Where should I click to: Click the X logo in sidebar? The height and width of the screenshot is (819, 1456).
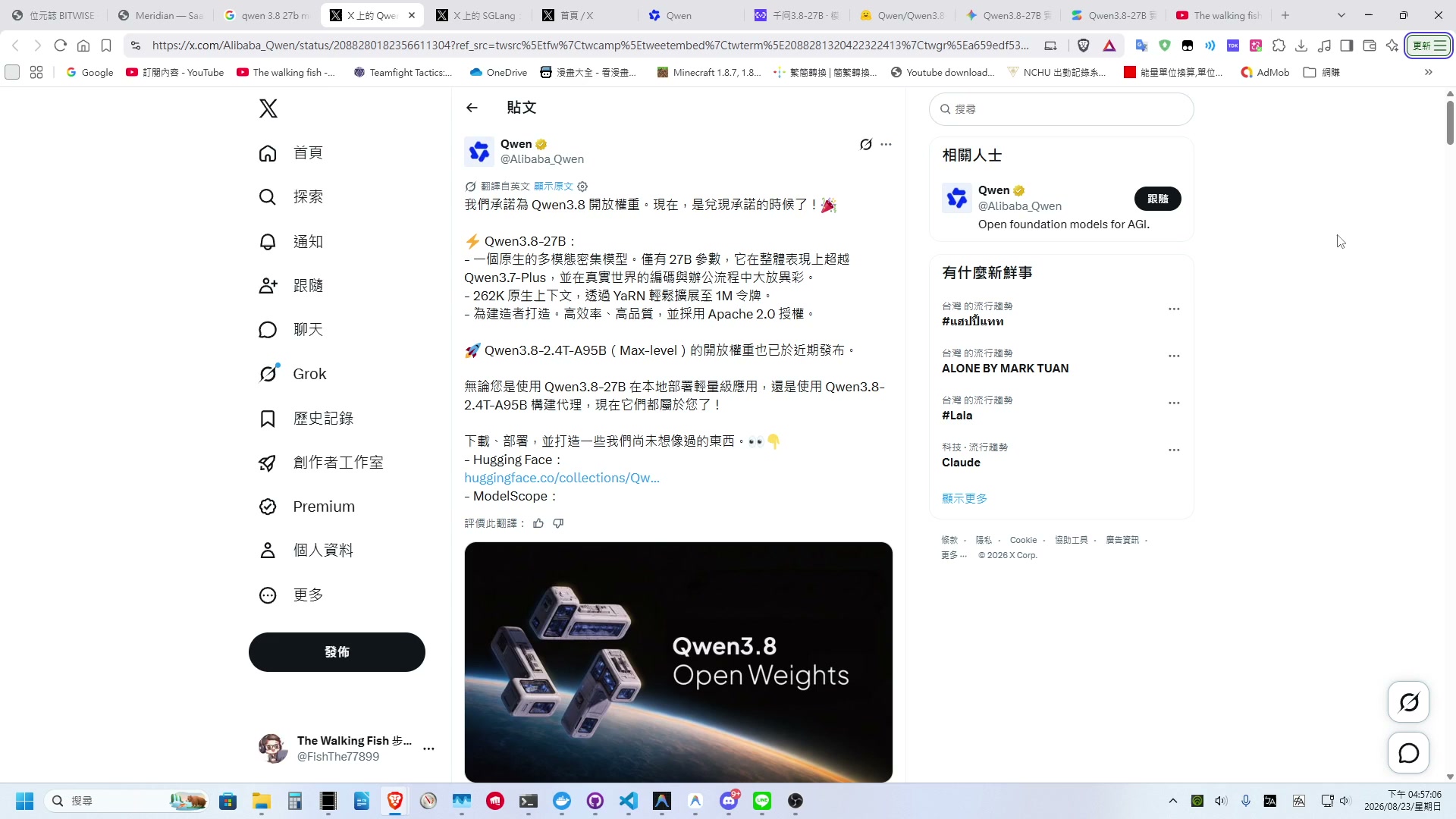(268, 108)
